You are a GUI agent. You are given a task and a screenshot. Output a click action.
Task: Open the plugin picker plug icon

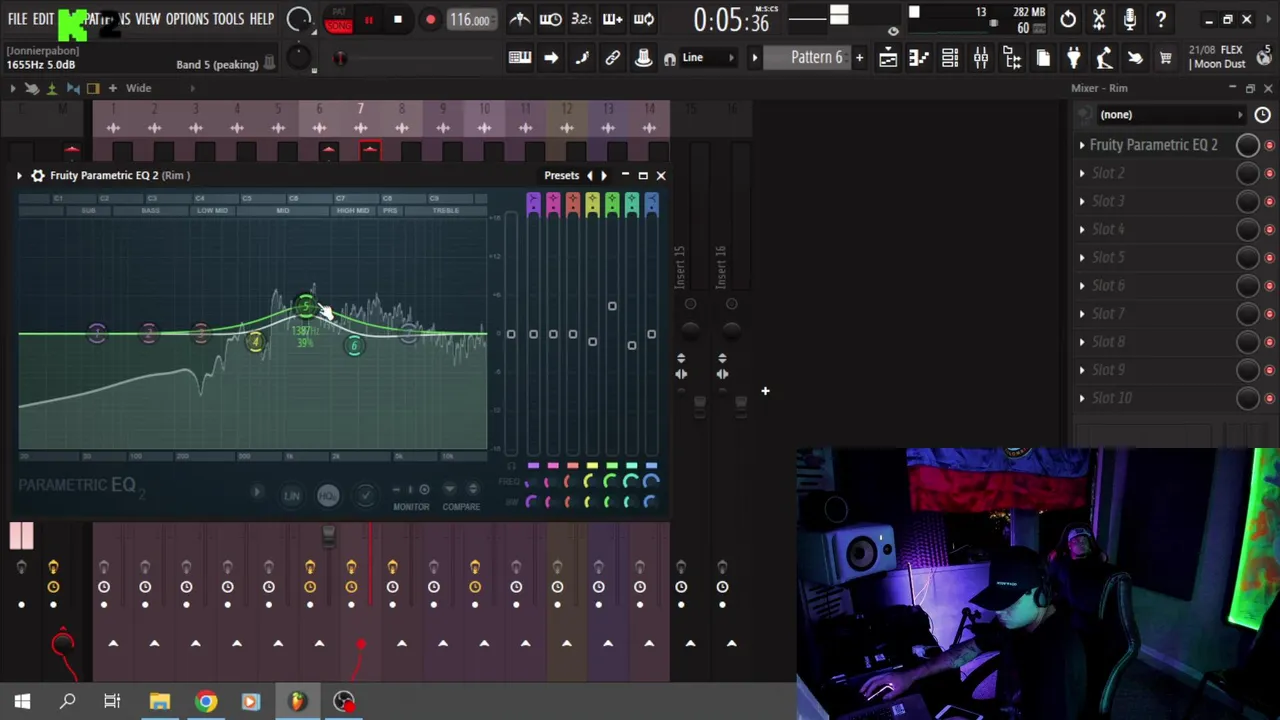(1073, 58)
